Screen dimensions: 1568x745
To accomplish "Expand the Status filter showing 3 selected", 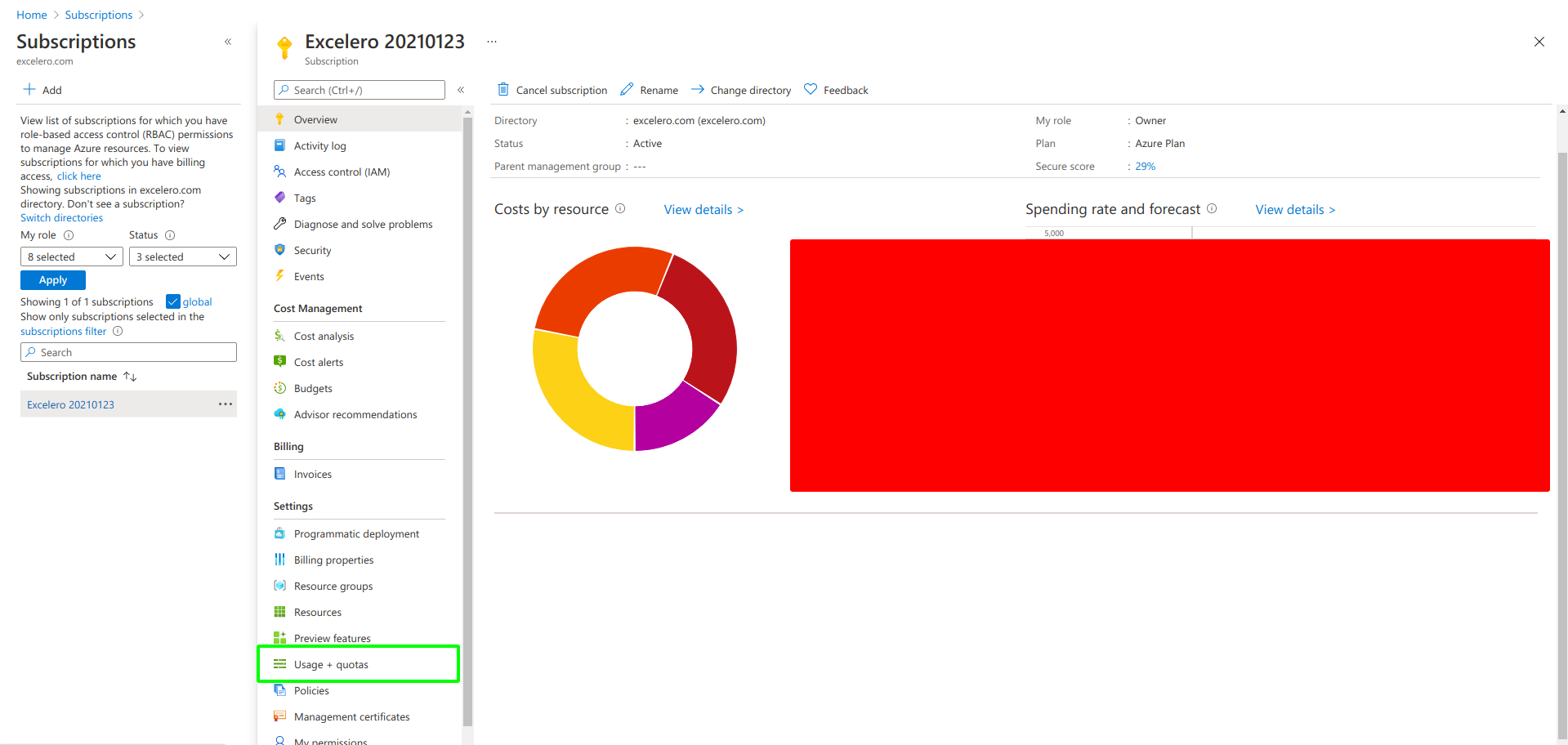I will (182, 257).
